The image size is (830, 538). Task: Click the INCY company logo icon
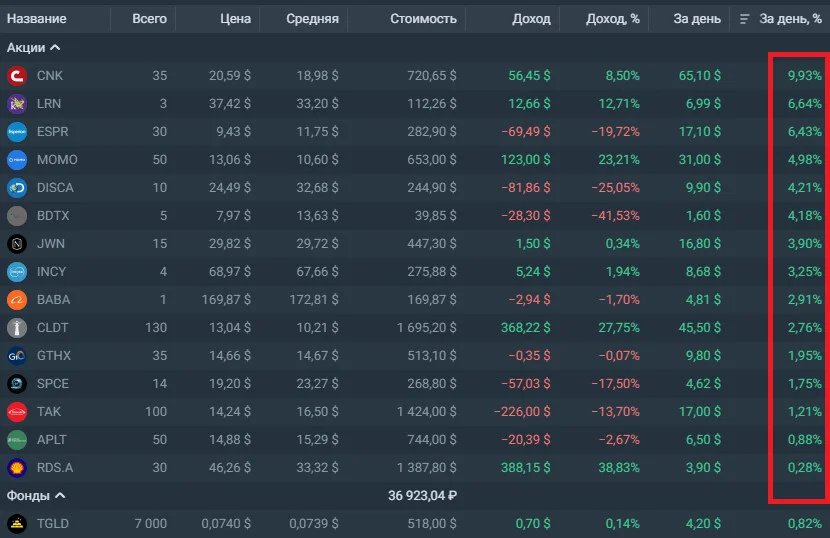17,272
